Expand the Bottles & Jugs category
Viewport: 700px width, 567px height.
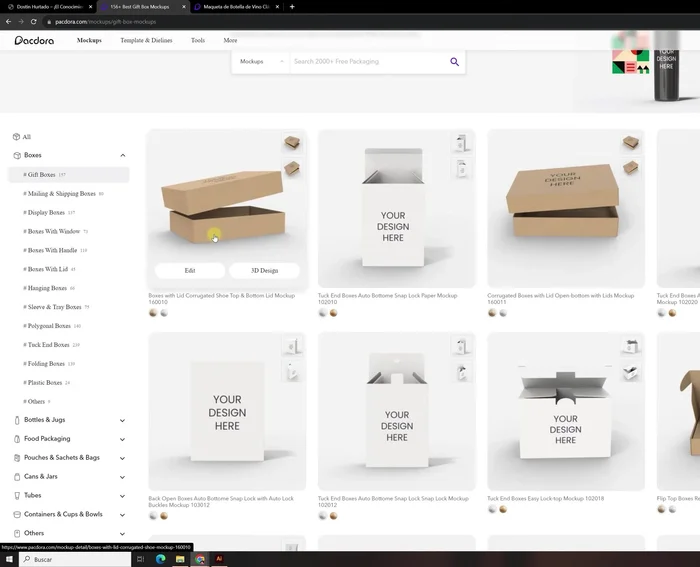tap(122, 421)
